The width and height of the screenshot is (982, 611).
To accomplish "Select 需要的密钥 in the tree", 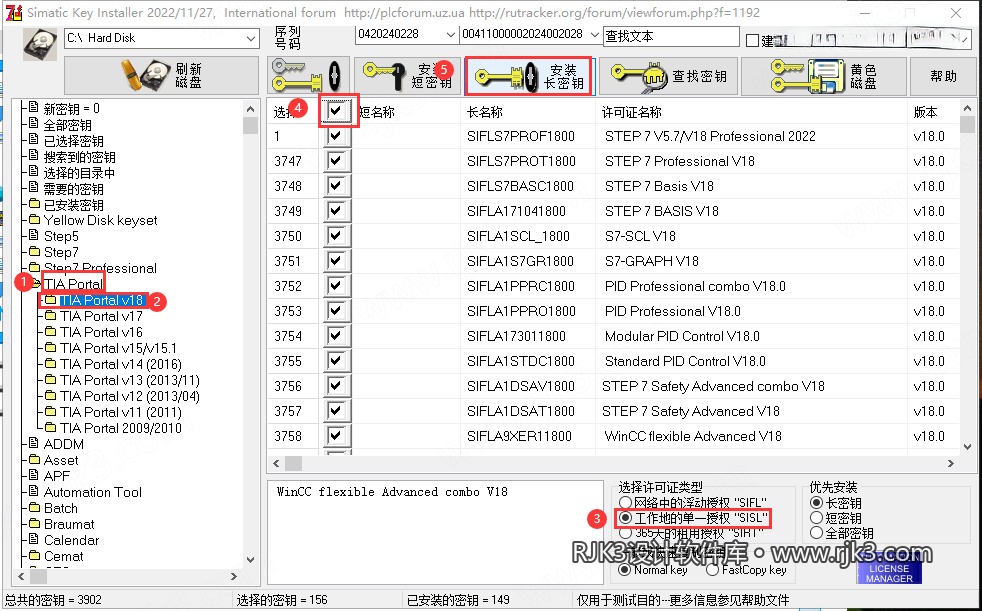I will (x=73, y=188).
